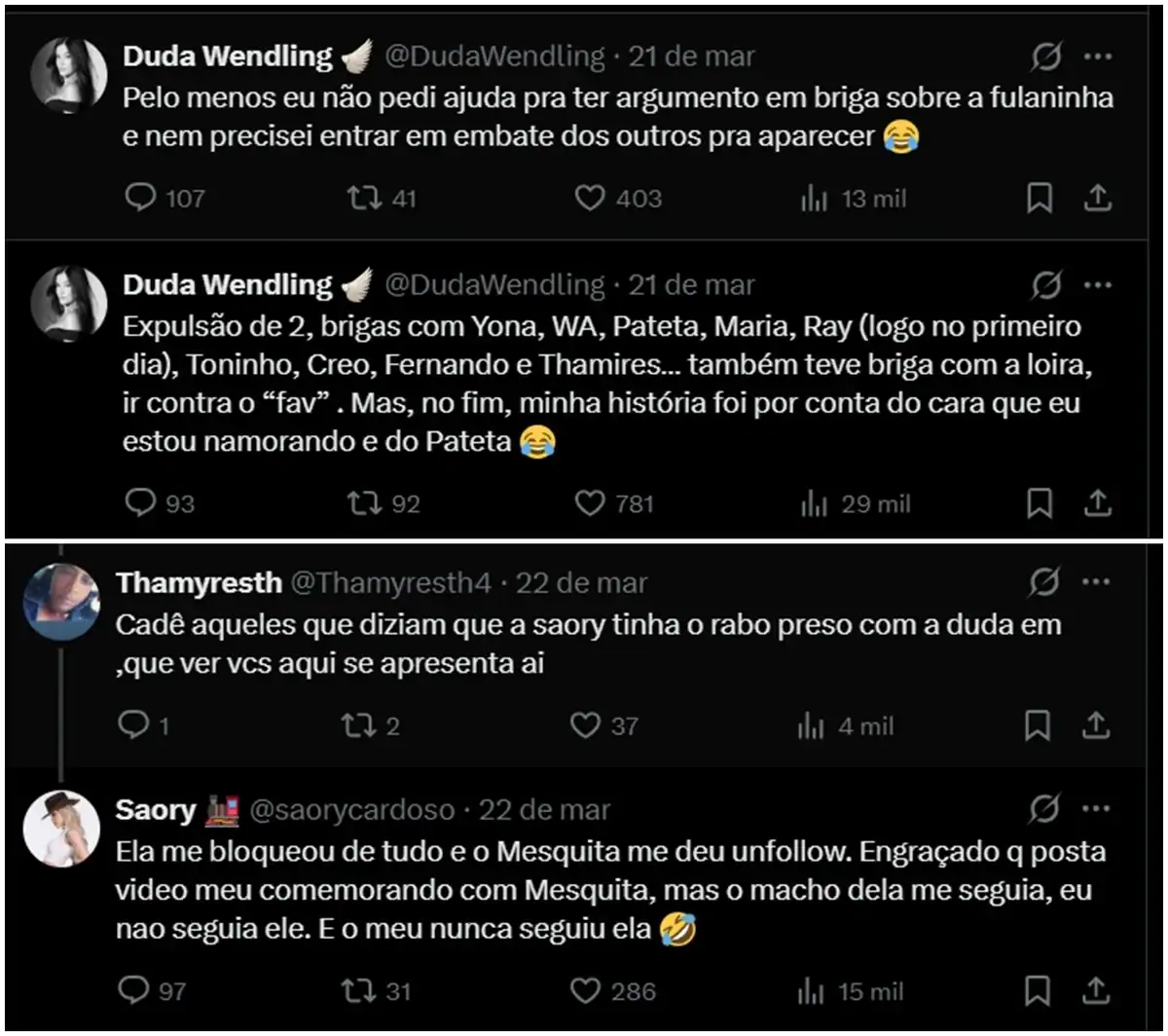Open Saory's profile picture

[62, 828]
